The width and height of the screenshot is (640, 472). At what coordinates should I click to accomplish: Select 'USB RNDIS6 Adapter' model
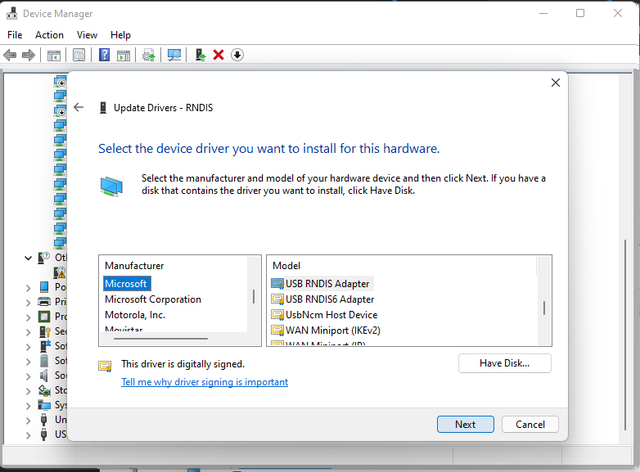tap(330, 299)
